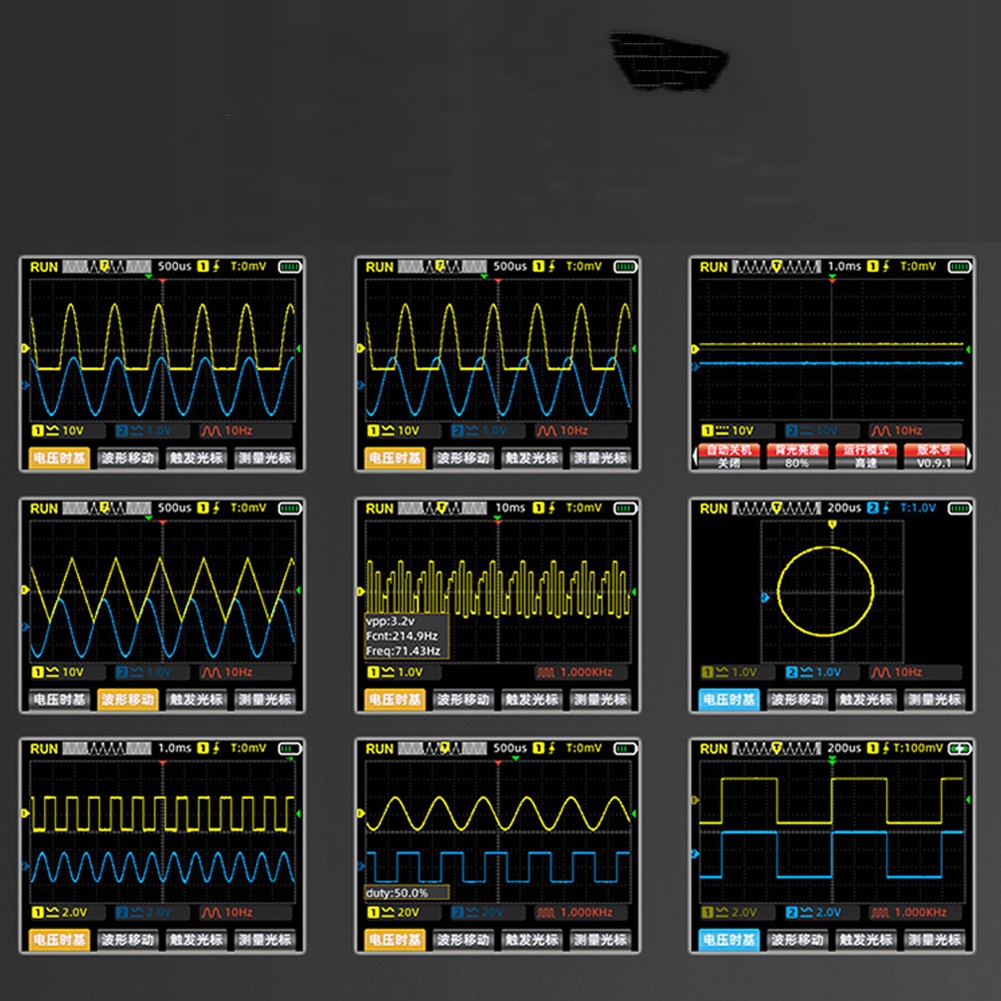Click RUN status on XY circle screen
The height and width of the screenshot is (1001, 1001).
713,508
